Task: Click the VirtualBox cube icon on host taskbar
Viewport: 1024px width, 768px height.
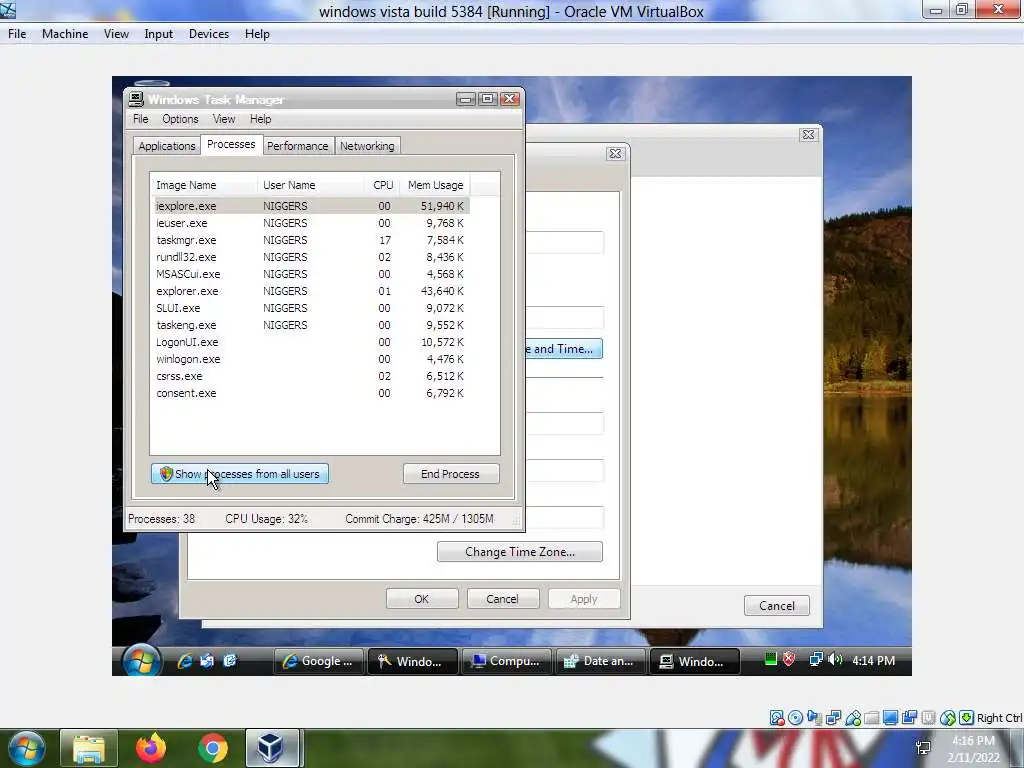Action: click(x=272, y=748)
